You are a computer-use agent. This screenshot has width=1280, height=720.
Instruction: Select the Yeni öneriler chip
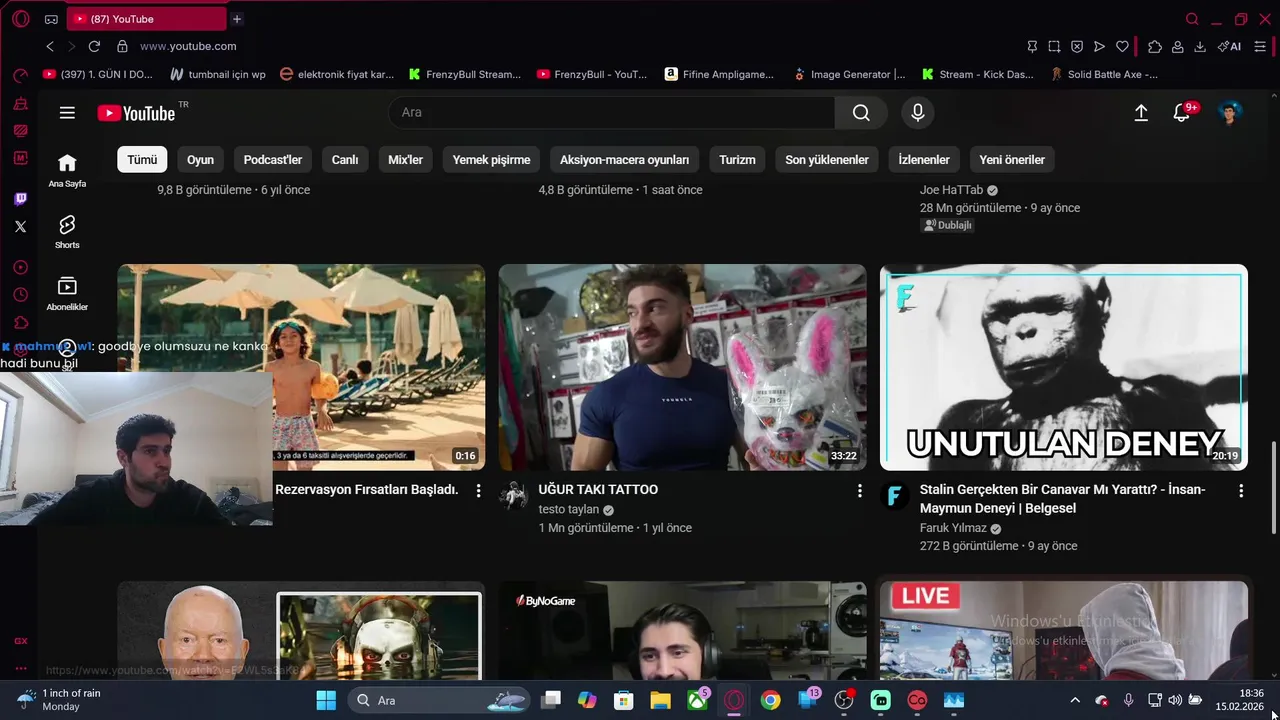pyautogui.click(x=1012, y=160)
